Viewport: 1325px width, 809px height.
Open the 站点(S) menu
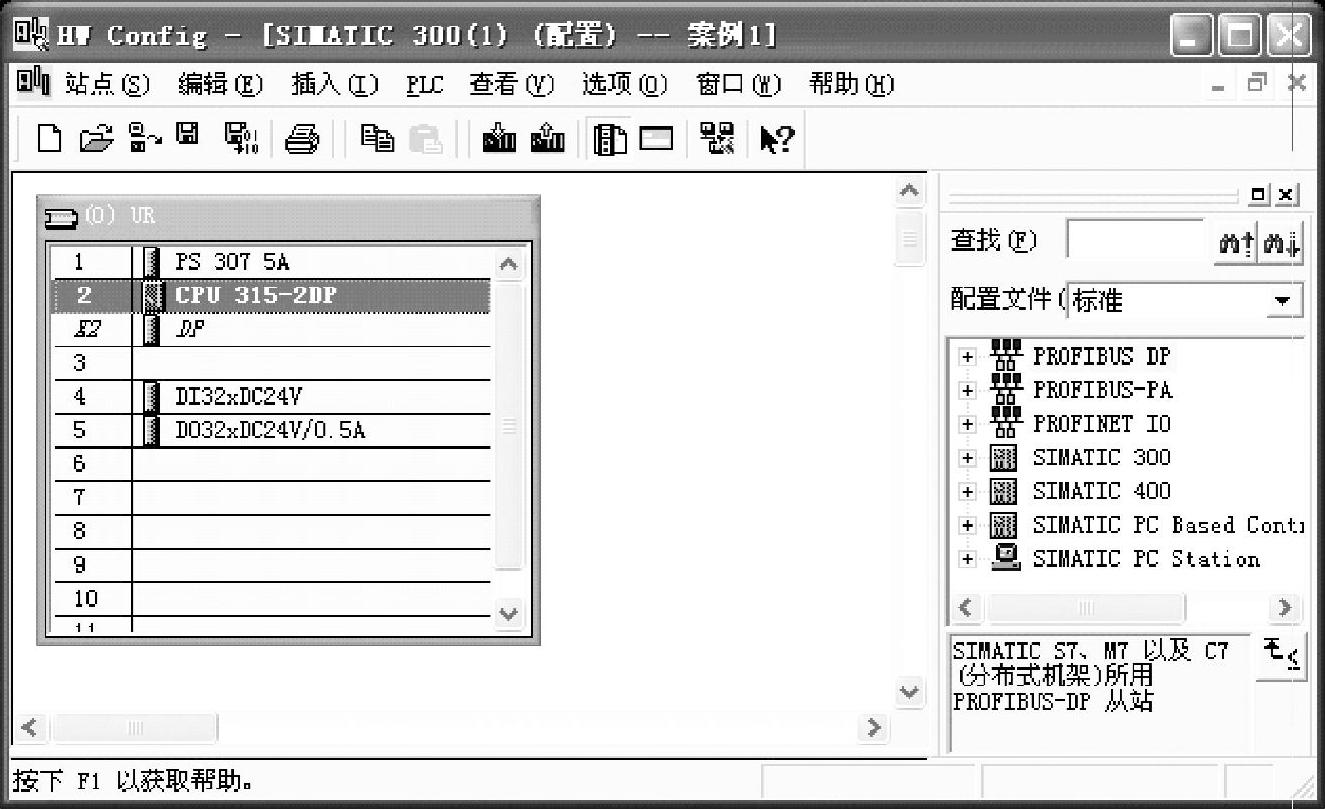point(107,85)
